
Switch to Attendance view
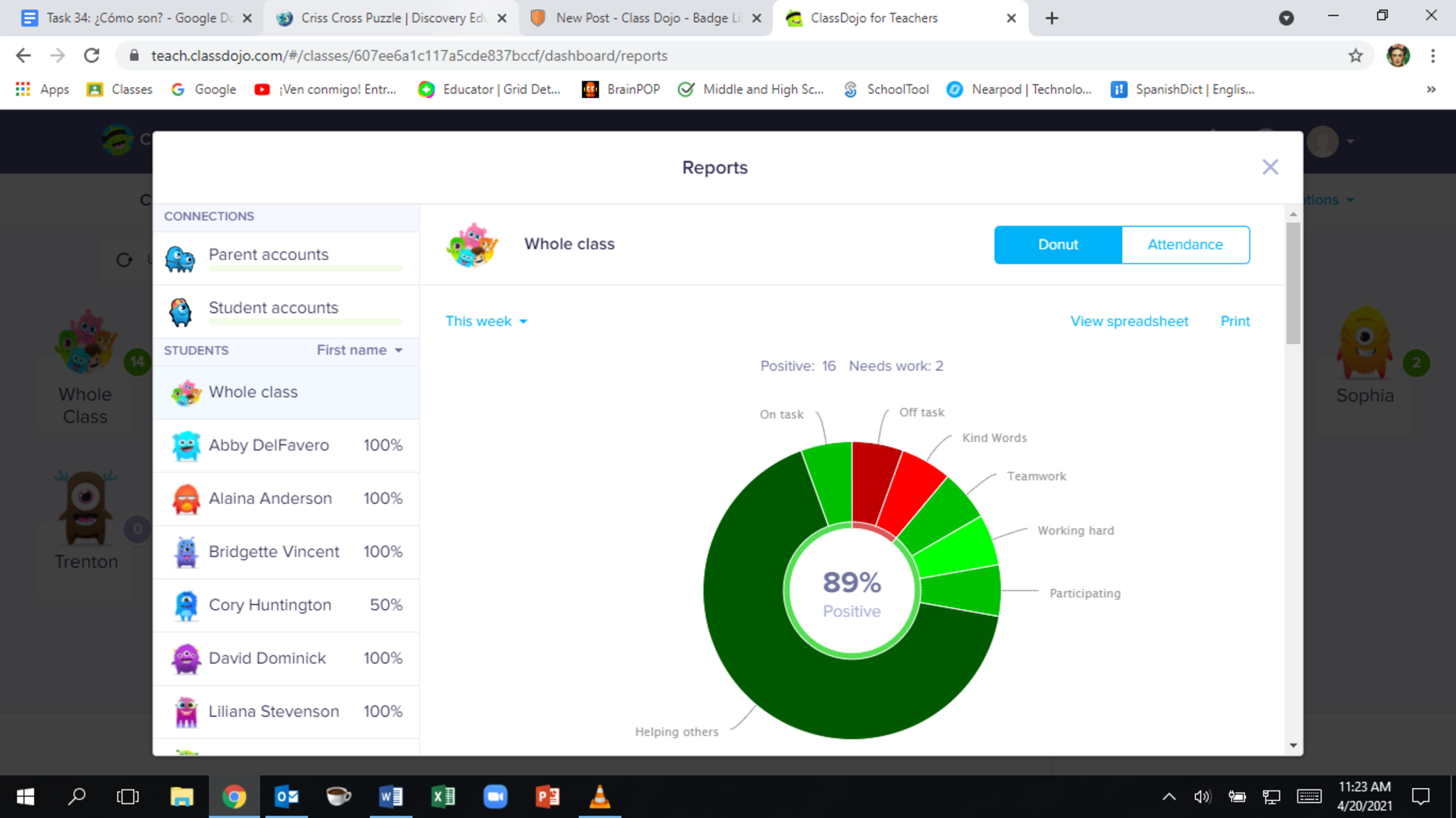tap(1184, 244)
